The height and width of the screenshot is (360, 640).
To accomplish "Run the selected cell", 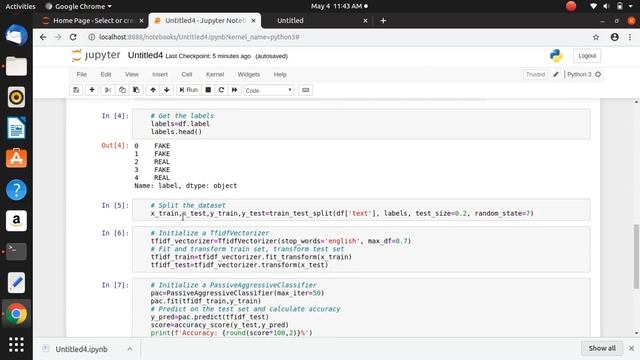I will click(x=189, y=90).
